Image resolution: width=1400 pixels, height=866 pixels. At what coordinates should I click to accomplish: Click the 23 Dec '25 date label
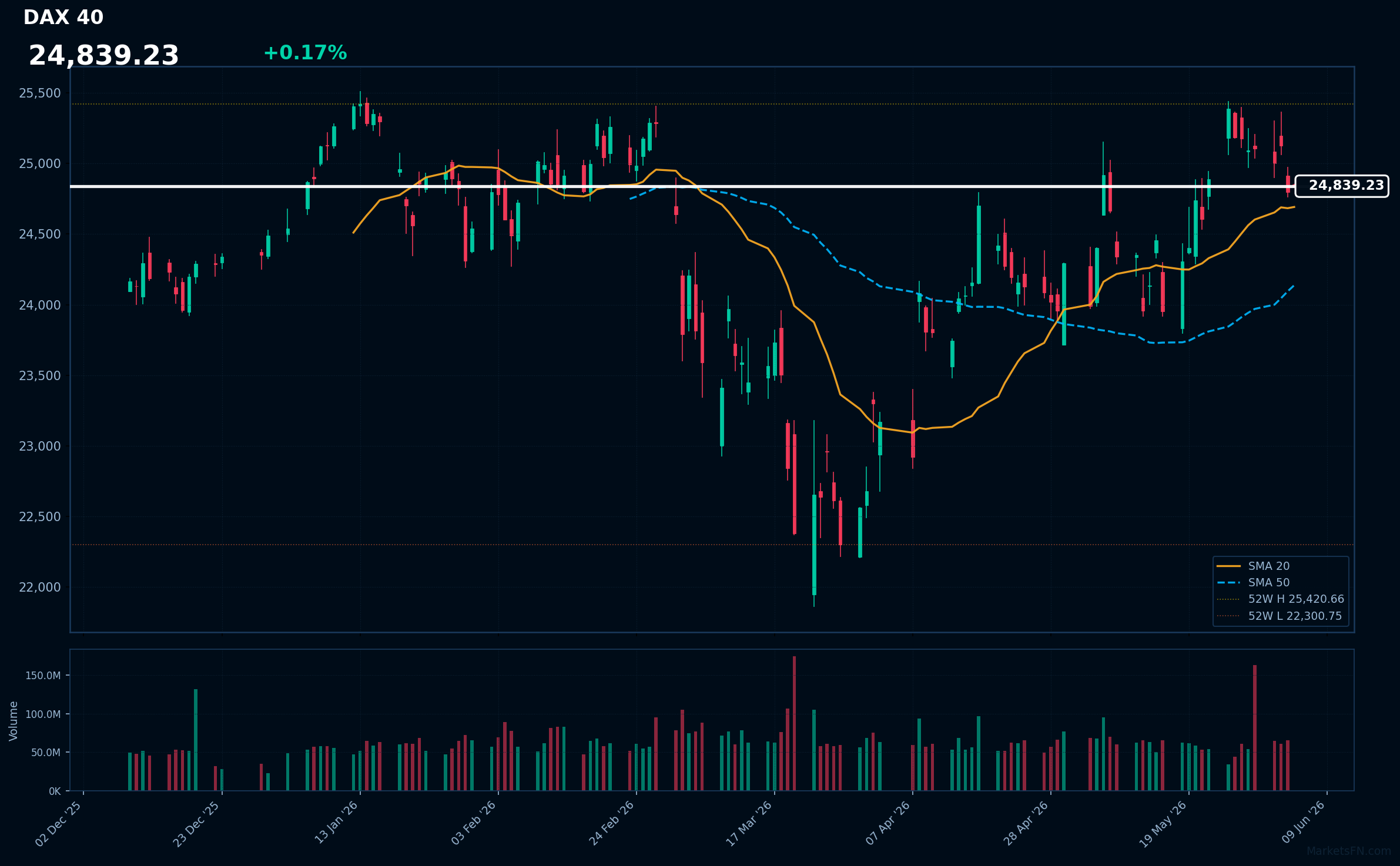pos(197,824)
